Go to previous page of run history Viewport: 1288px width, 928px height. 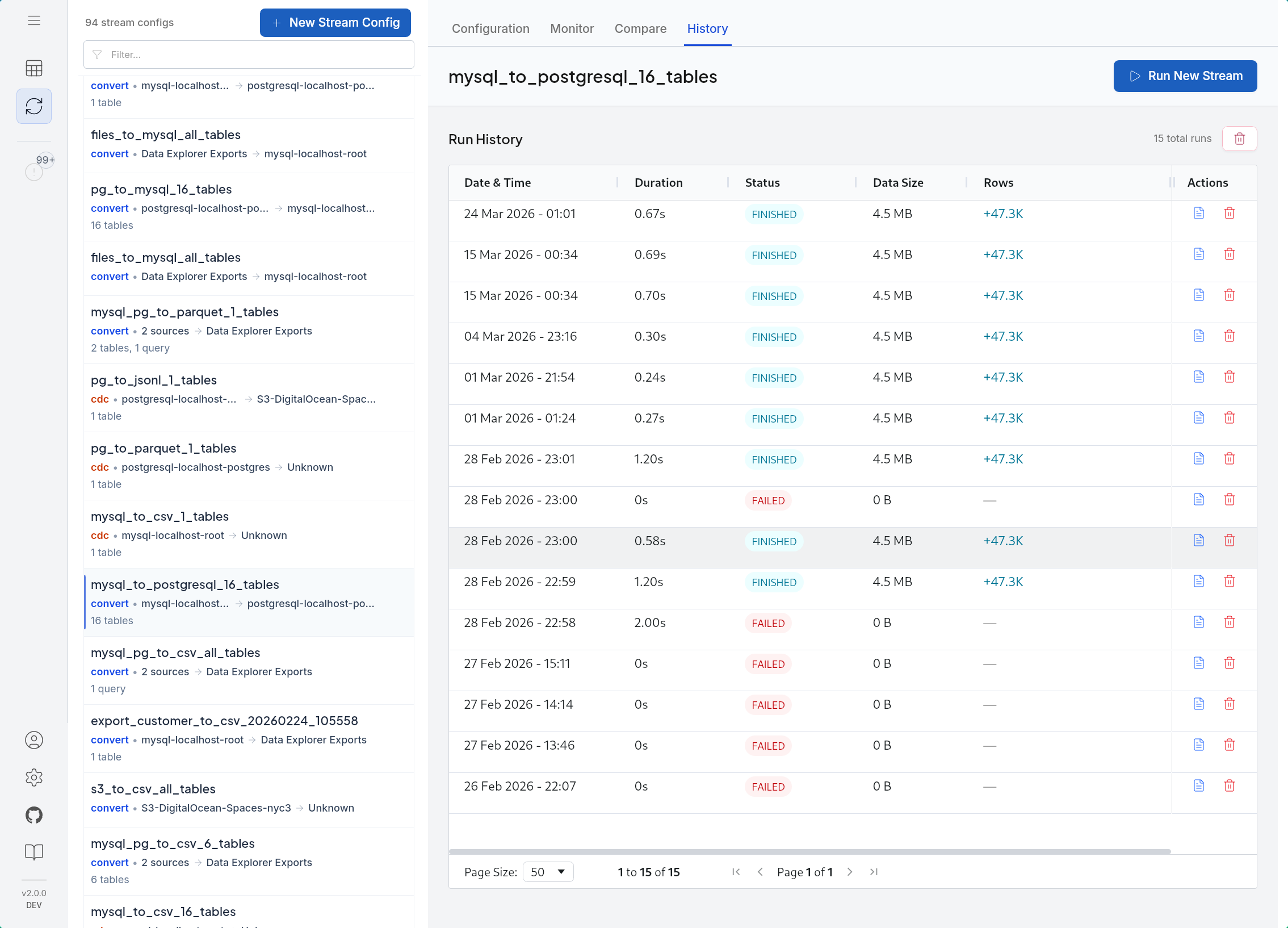761,872
